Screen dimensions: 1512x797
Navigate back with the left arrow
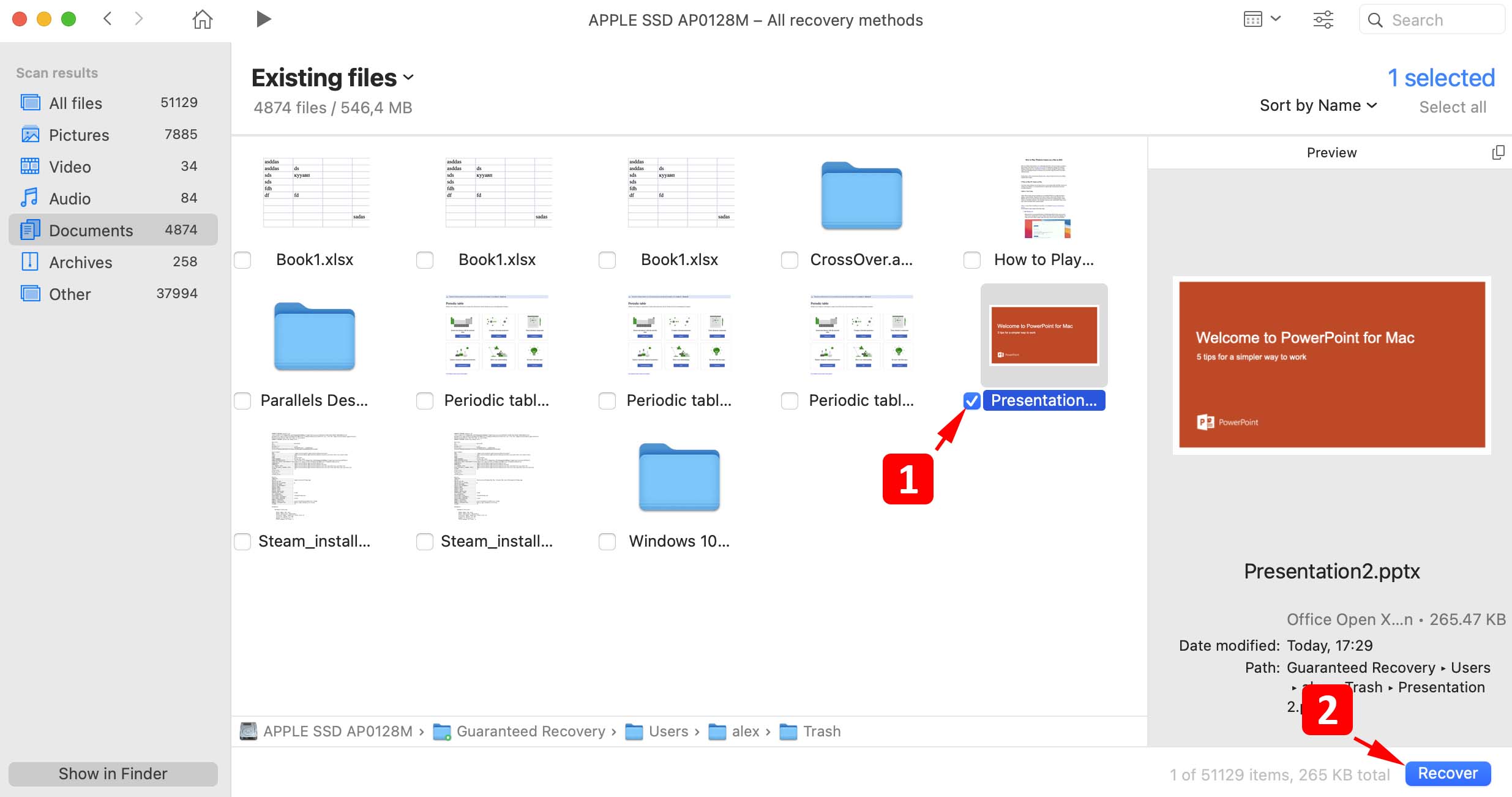pos(108,19)
